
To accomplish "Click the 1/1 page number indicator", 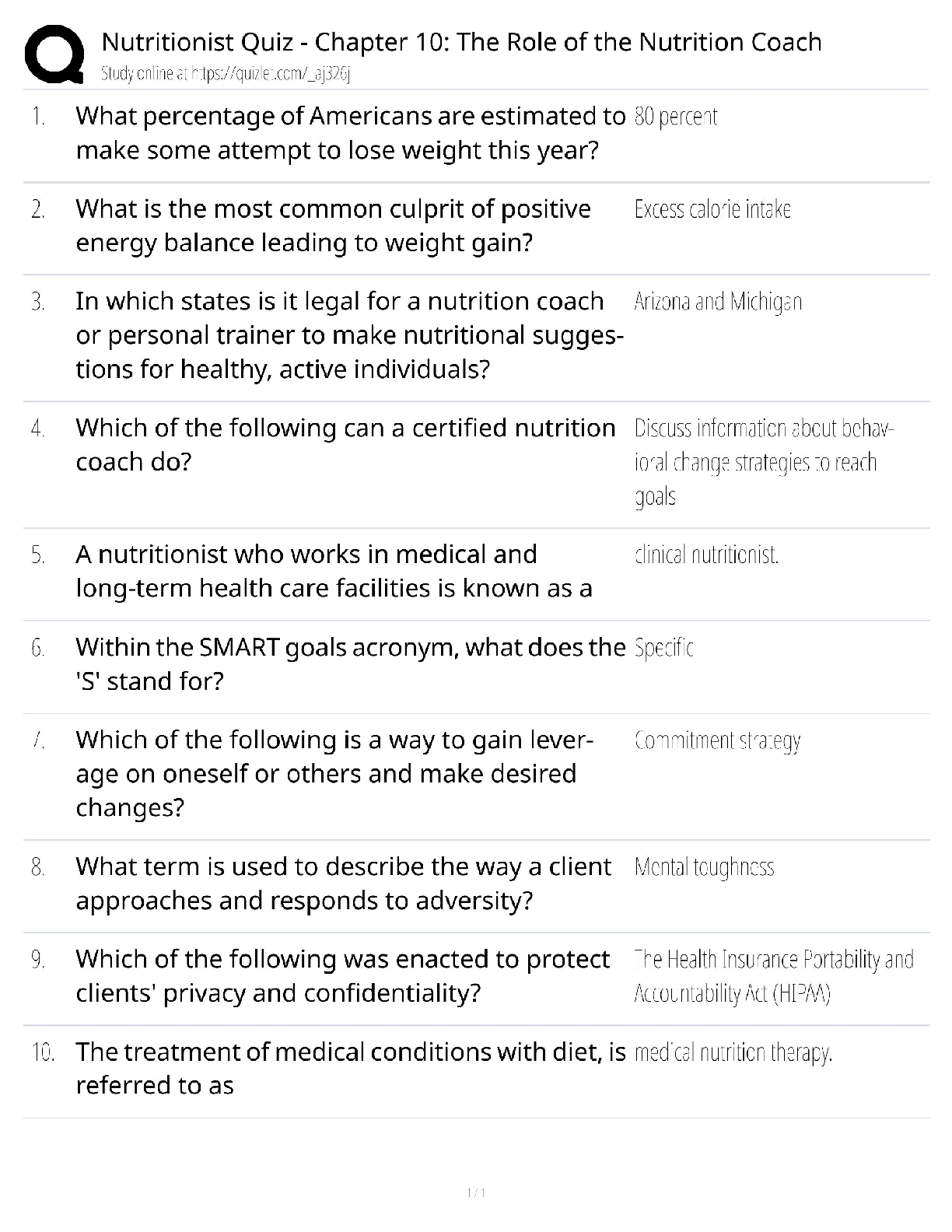I will [476, 1192].
